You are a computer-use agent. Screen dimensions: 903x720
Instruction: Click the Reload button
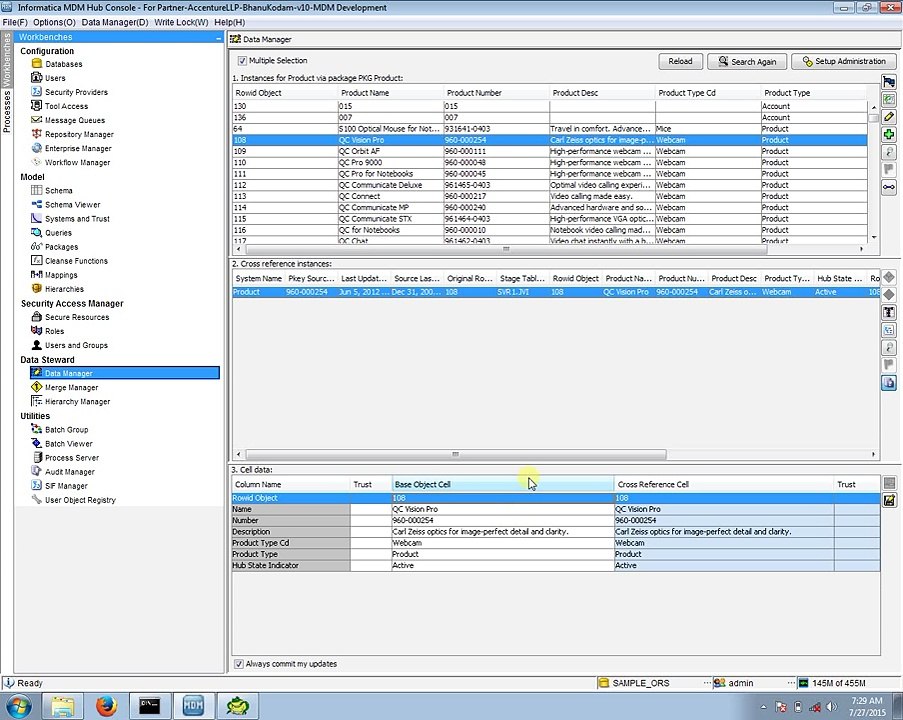tap(680, 61)
